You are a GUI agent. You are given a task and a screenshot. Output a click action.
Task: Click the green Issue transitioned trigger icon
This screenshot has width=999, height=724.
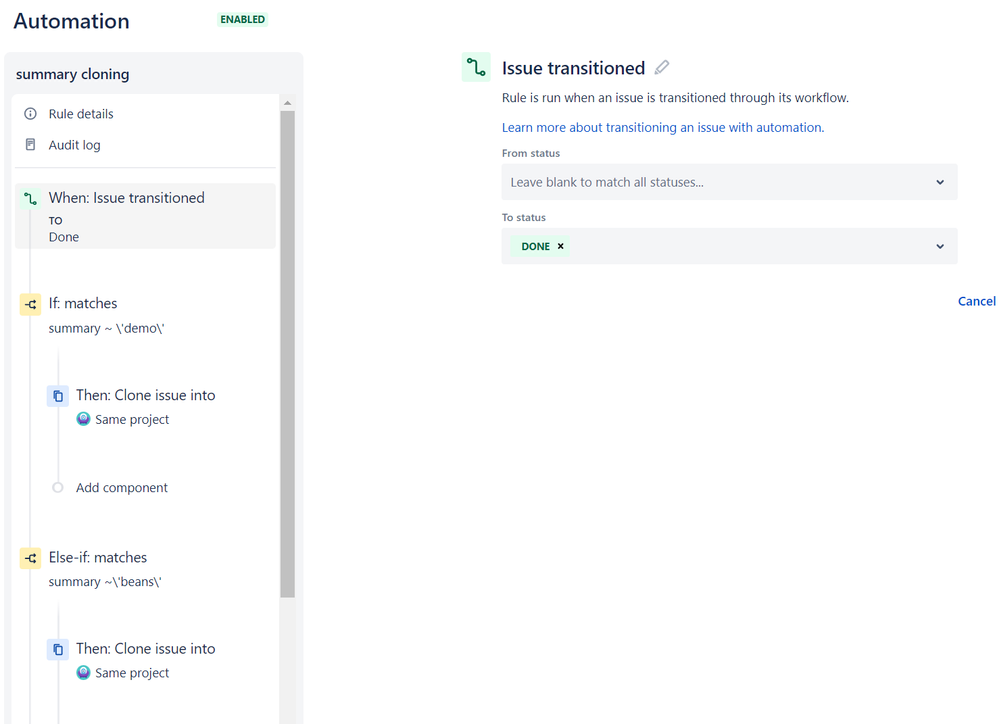click(x=474, y=67)
